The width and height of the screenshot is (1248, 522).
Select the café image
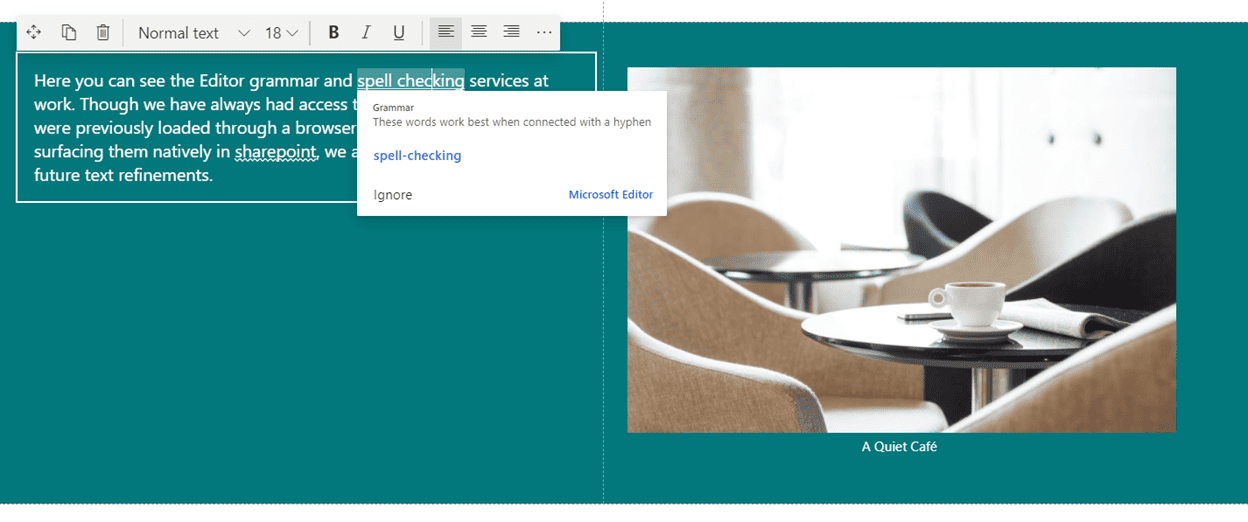(901, 250)
